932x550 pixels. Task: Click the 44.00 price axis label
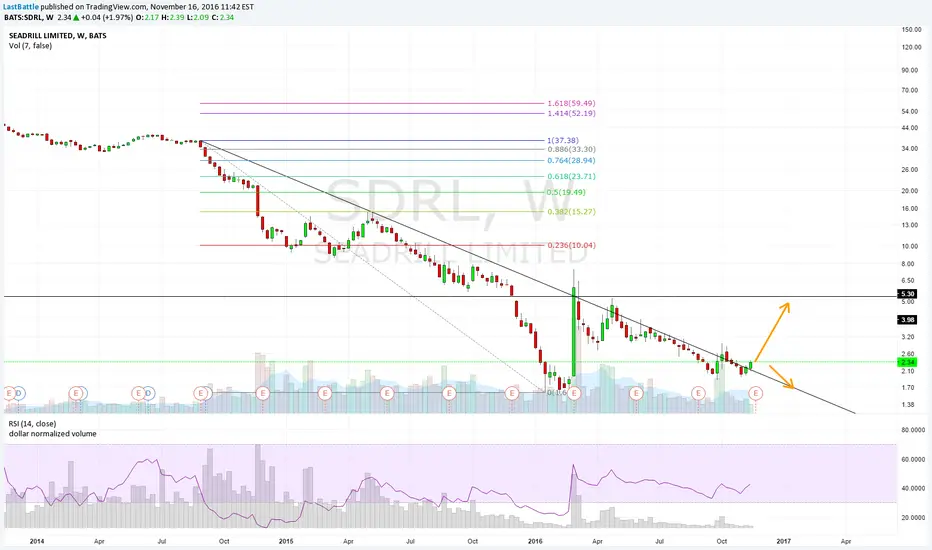[x=910, y=128]
